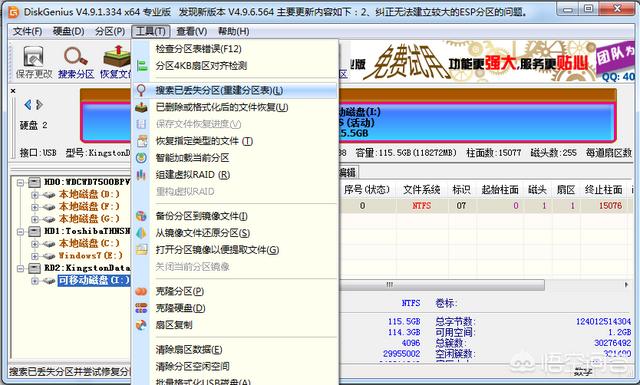Image resolution: width=640 pixels, height=385 pixels.
Task: Expand Windows7 (E:) tree node
Action: coord(35,256)
